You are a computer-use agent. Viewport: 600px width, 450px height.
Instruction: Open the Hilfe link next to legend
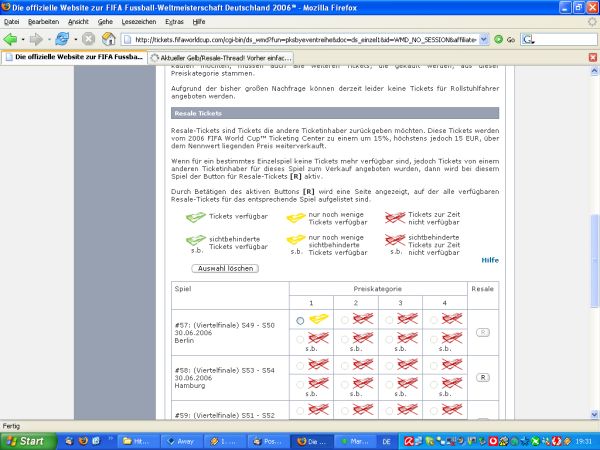coord(490,259)
